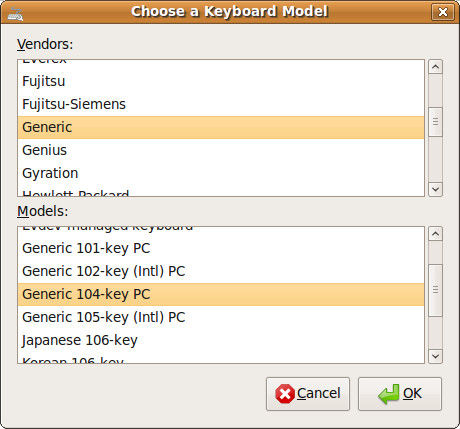Image resolution: width=460 pixels, height=429 pixels.
Task: Select Generic 104-key PC model
Action: (x=221, y=294)
